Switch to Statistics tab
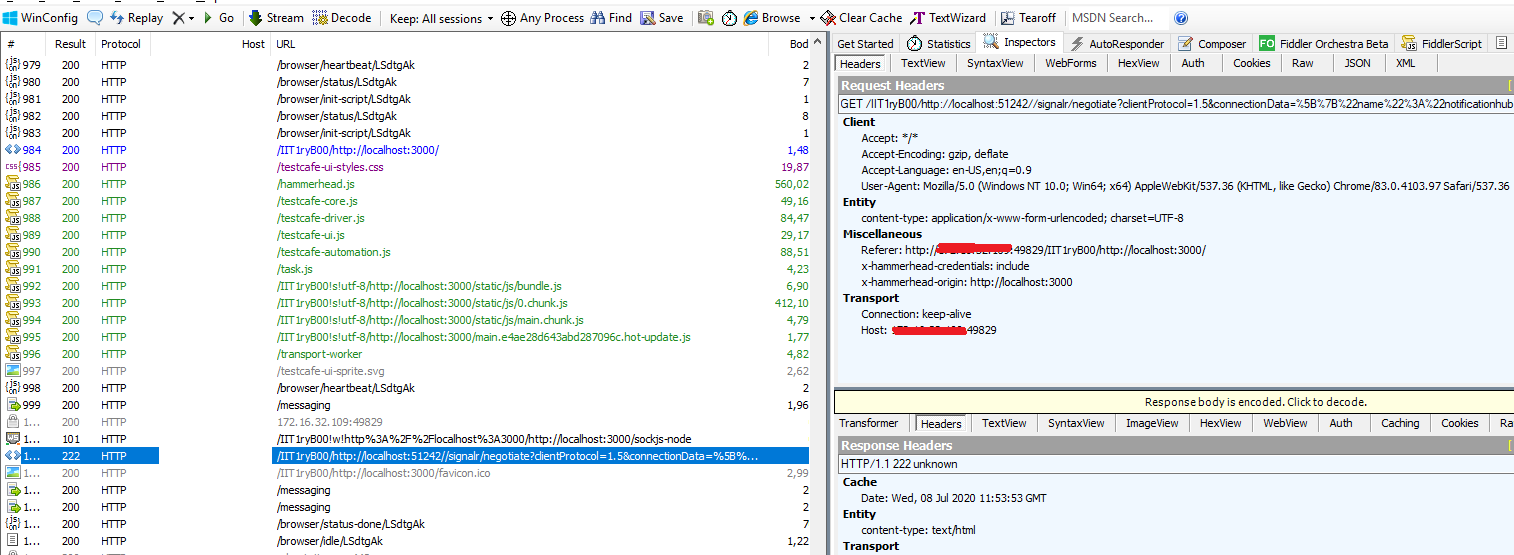 [939, 44]
